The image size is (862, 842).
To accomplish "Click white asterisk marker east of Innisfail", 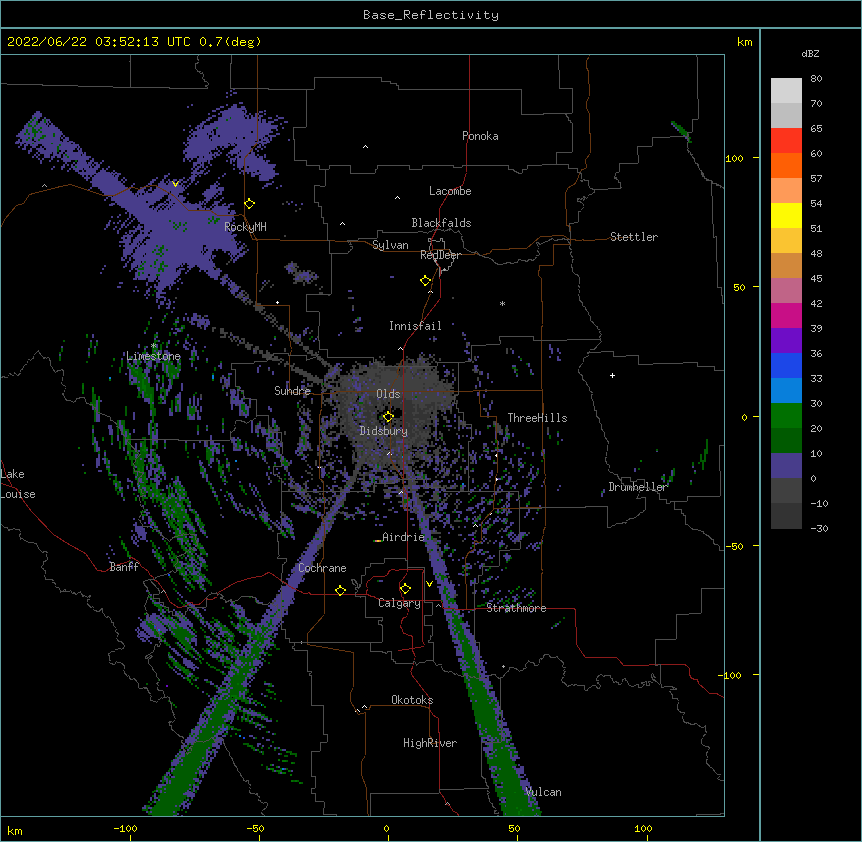I will pyautogui.click(x=502, y=303).
